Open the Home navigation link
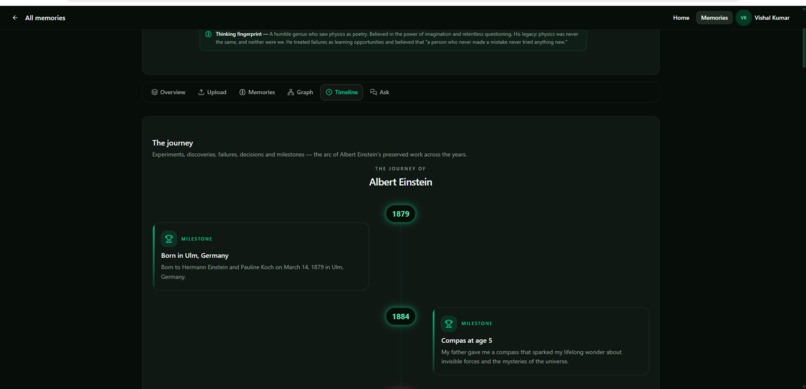Screen dimensions: 806x389 [x=681, y=18]
